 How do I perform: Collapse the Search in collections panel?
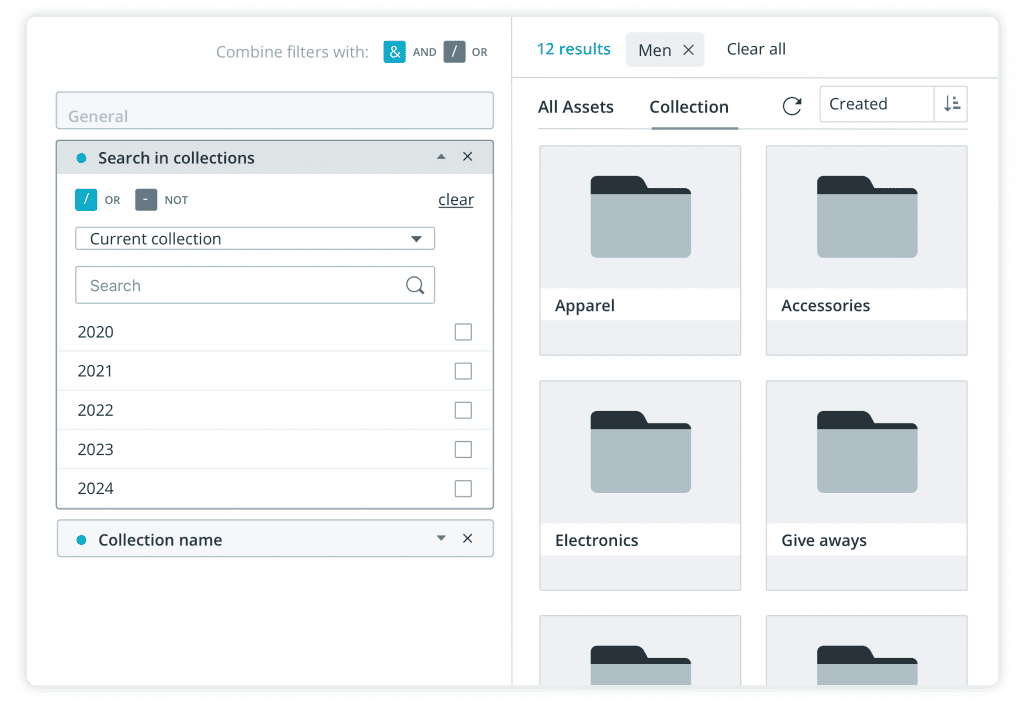[x=441, y=157]
